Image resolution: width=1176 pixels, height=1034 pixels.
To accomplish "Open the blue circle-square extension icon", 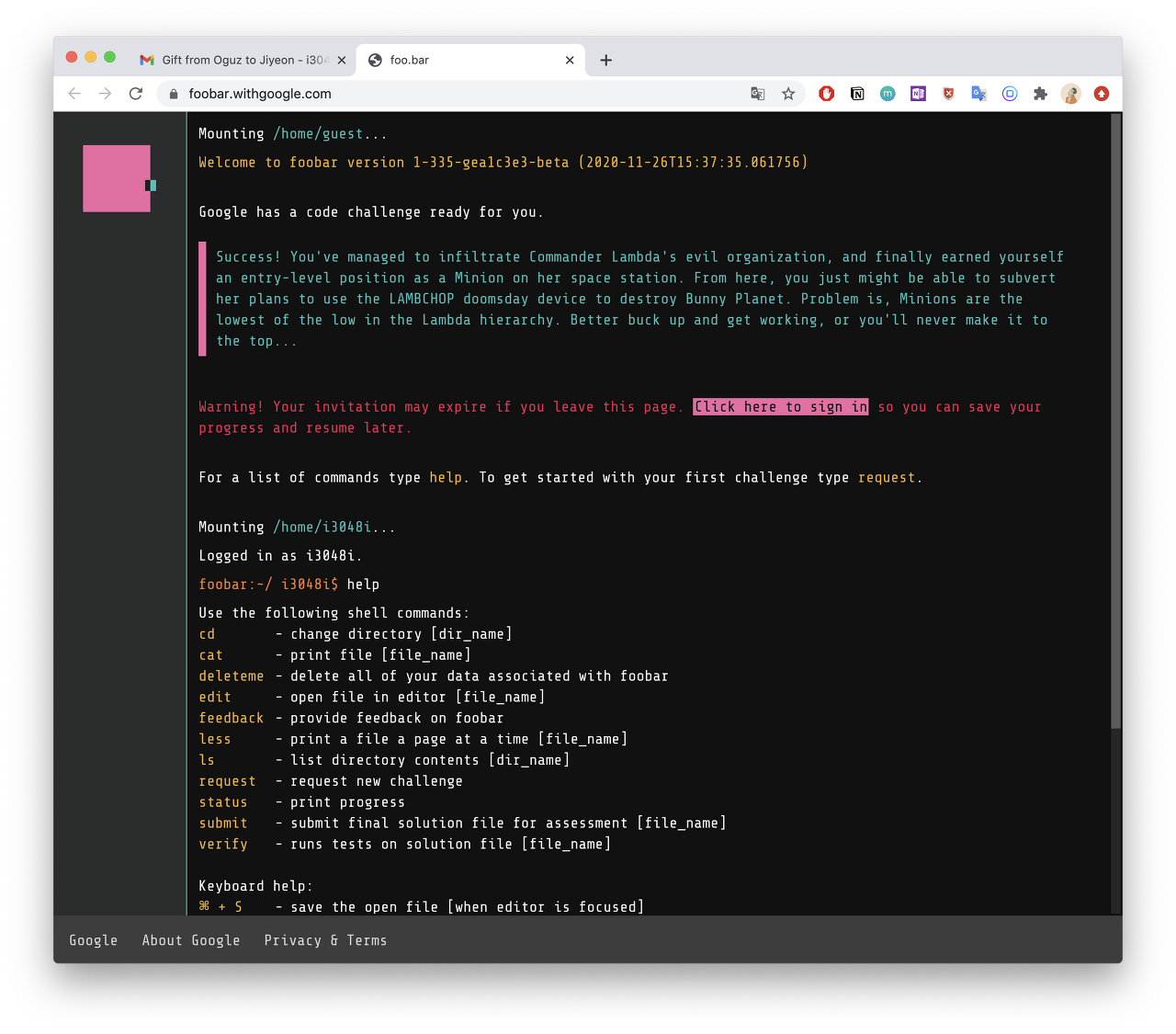I will 1010,94.
